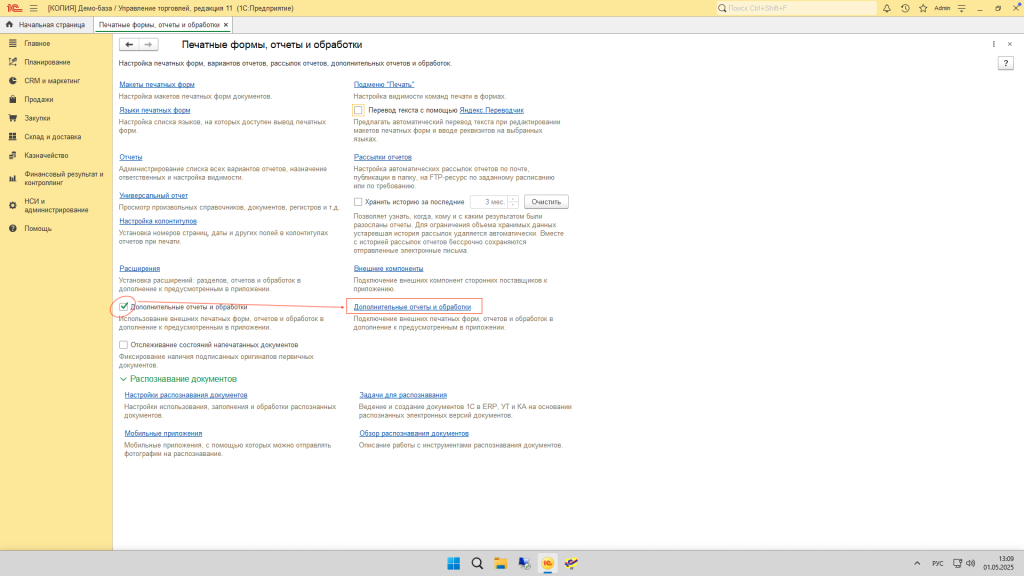This screenshot has width=1024, height=576.
Task: Go to Главное section icon
Action: (12, 43)
